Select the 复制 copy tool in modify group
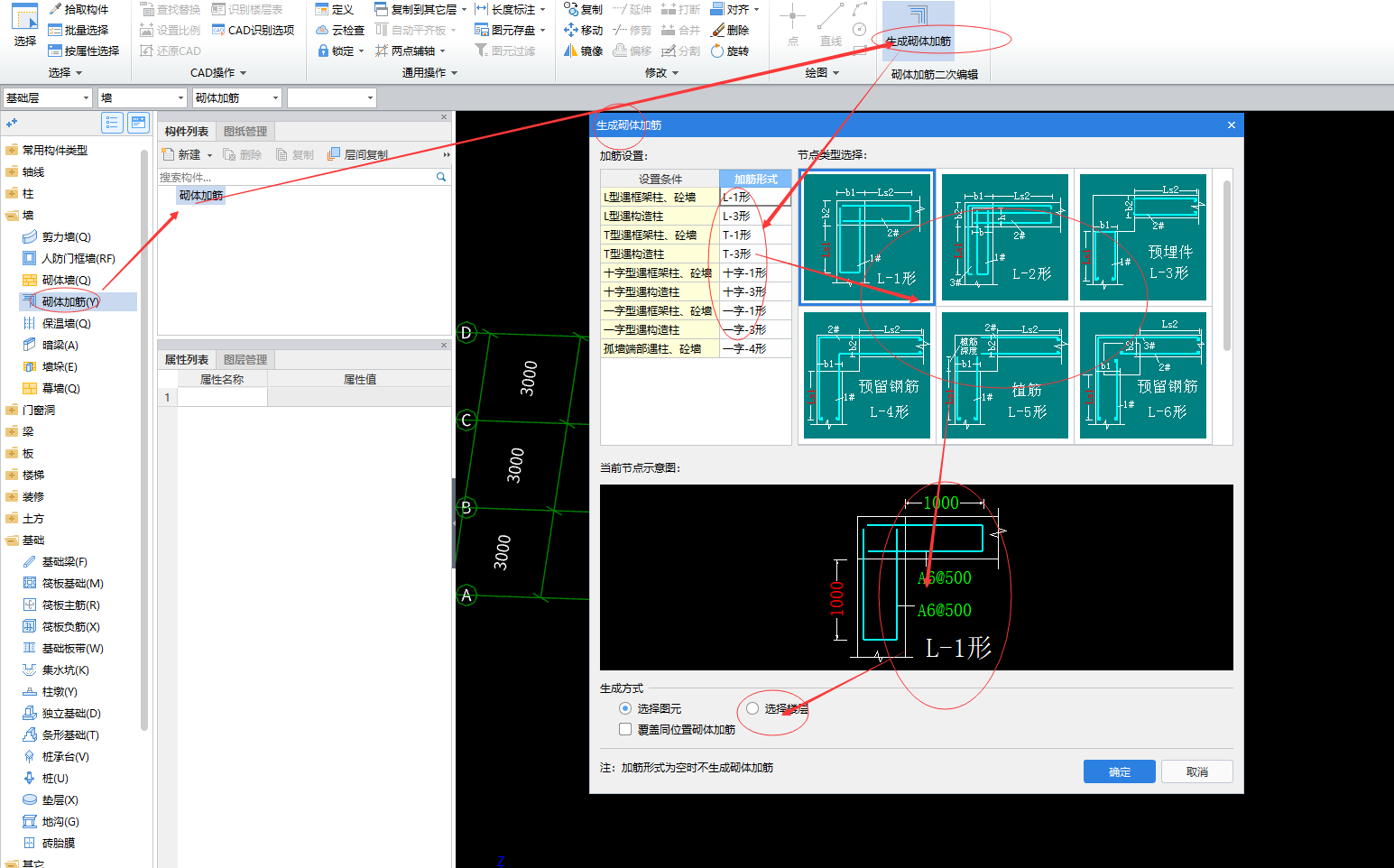 tap(583, 9)
